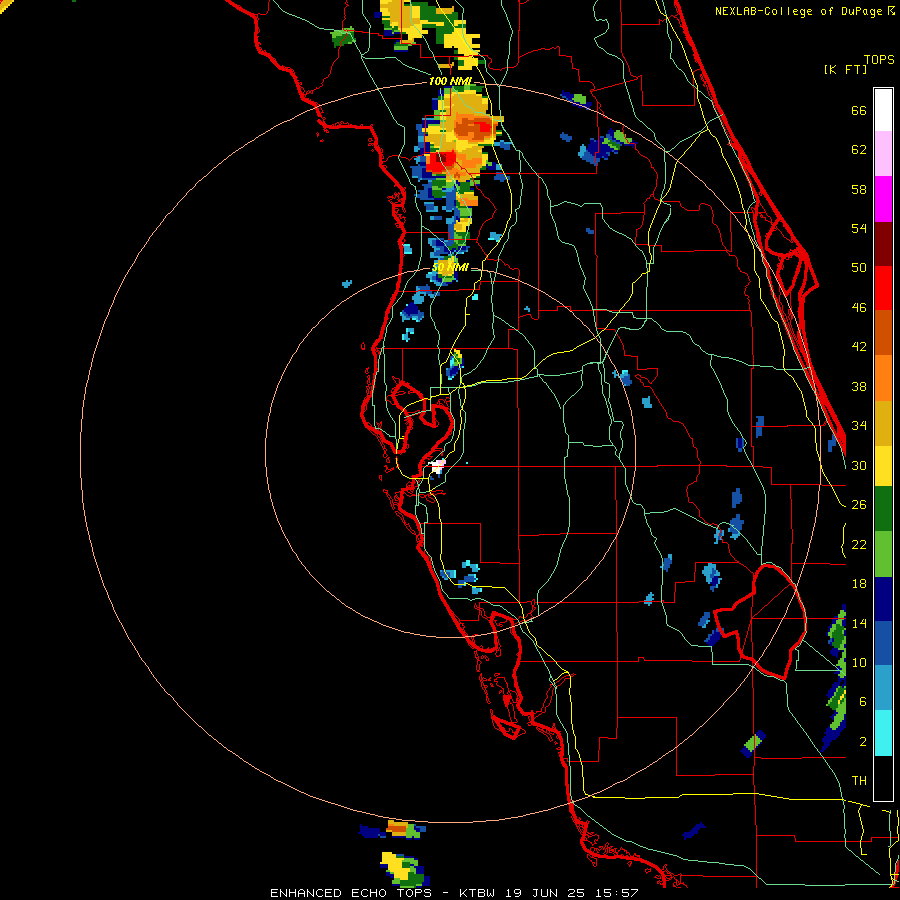The height and width of the screenshot is (900, 900).
Task: Click the 18 legend value
Action: (859, 584)
